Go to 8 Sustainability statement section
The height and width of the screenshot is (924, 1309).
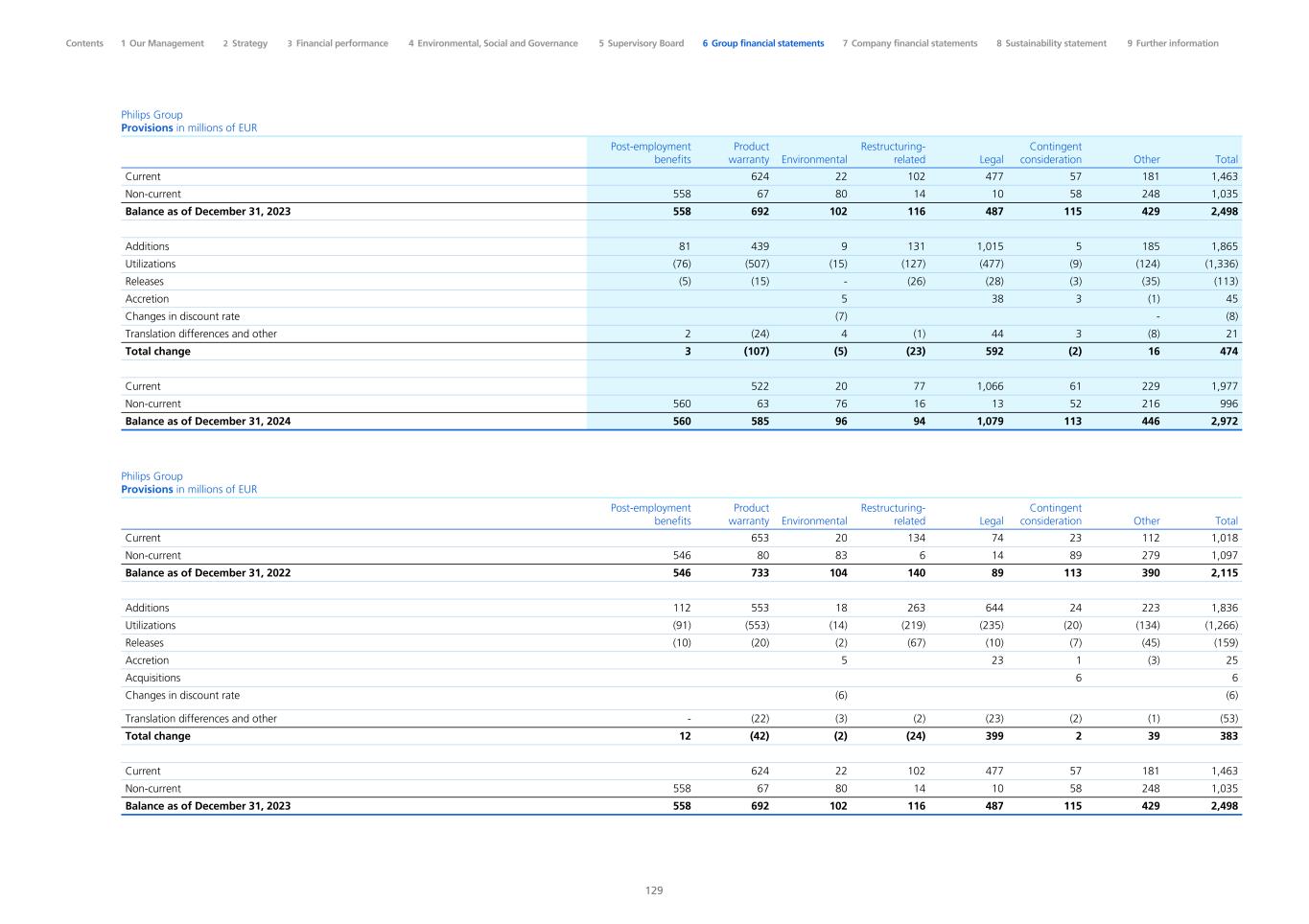(x=1051, y=43)
